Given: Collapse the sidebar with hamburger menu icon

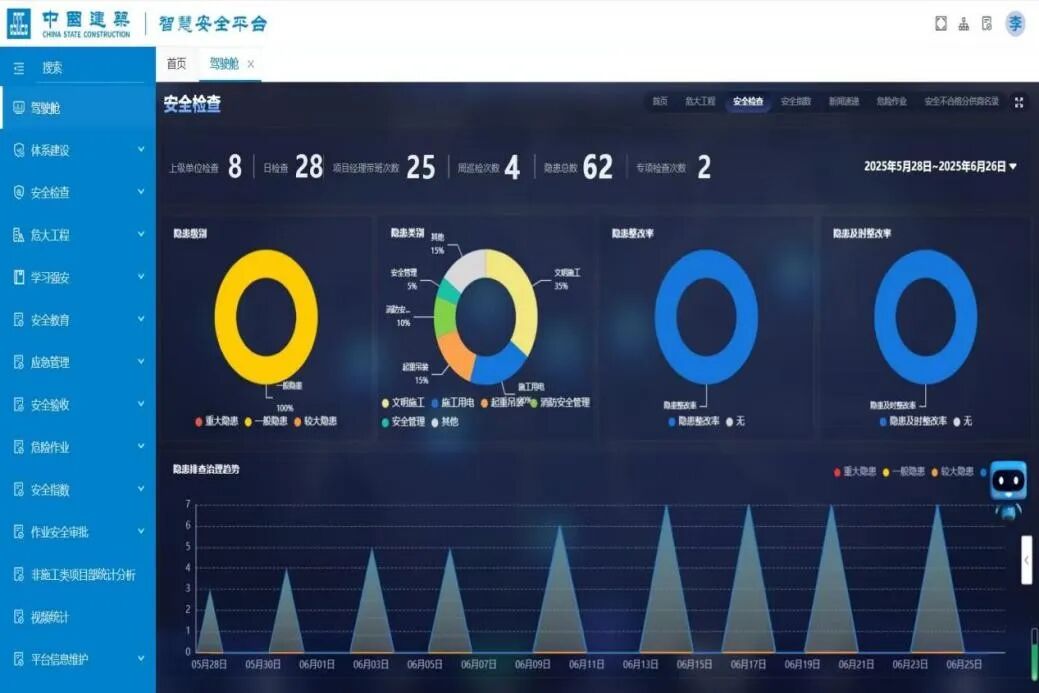Looking at the screenshot, I should (19, 68).
